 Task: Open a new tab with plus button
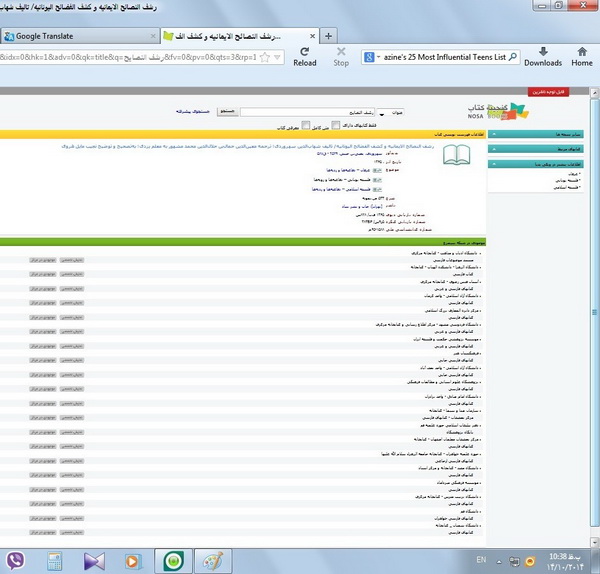click(x=330, y=36)
